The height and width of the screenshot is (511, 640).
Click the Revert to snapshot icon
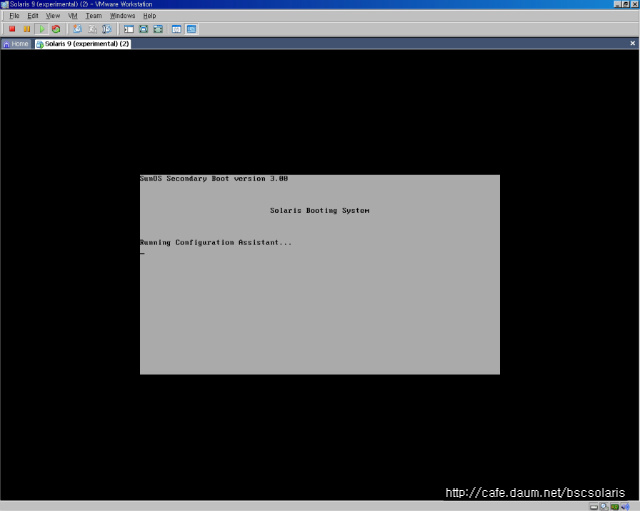click(93, 29)
